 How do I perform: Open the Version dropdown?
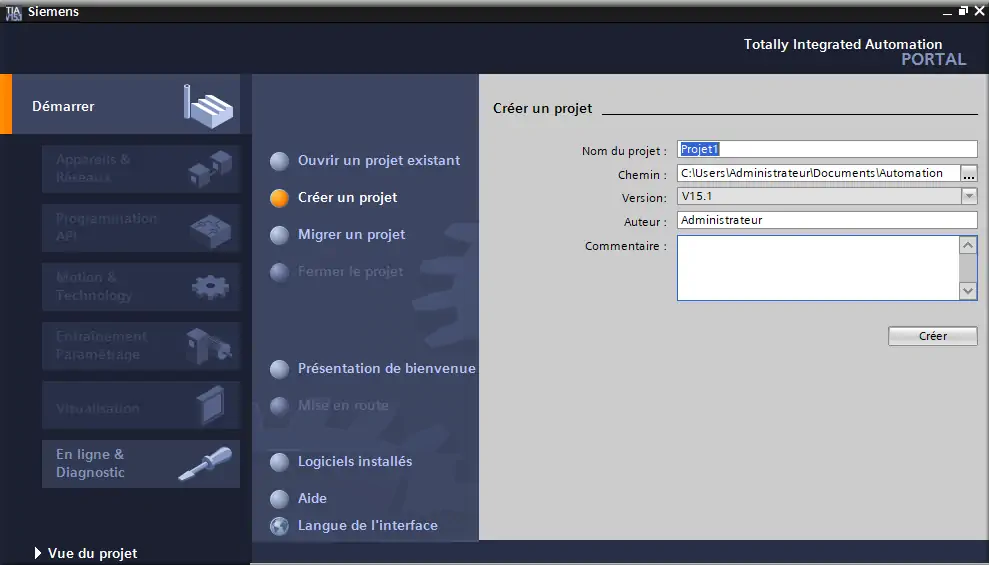point(969,196)
